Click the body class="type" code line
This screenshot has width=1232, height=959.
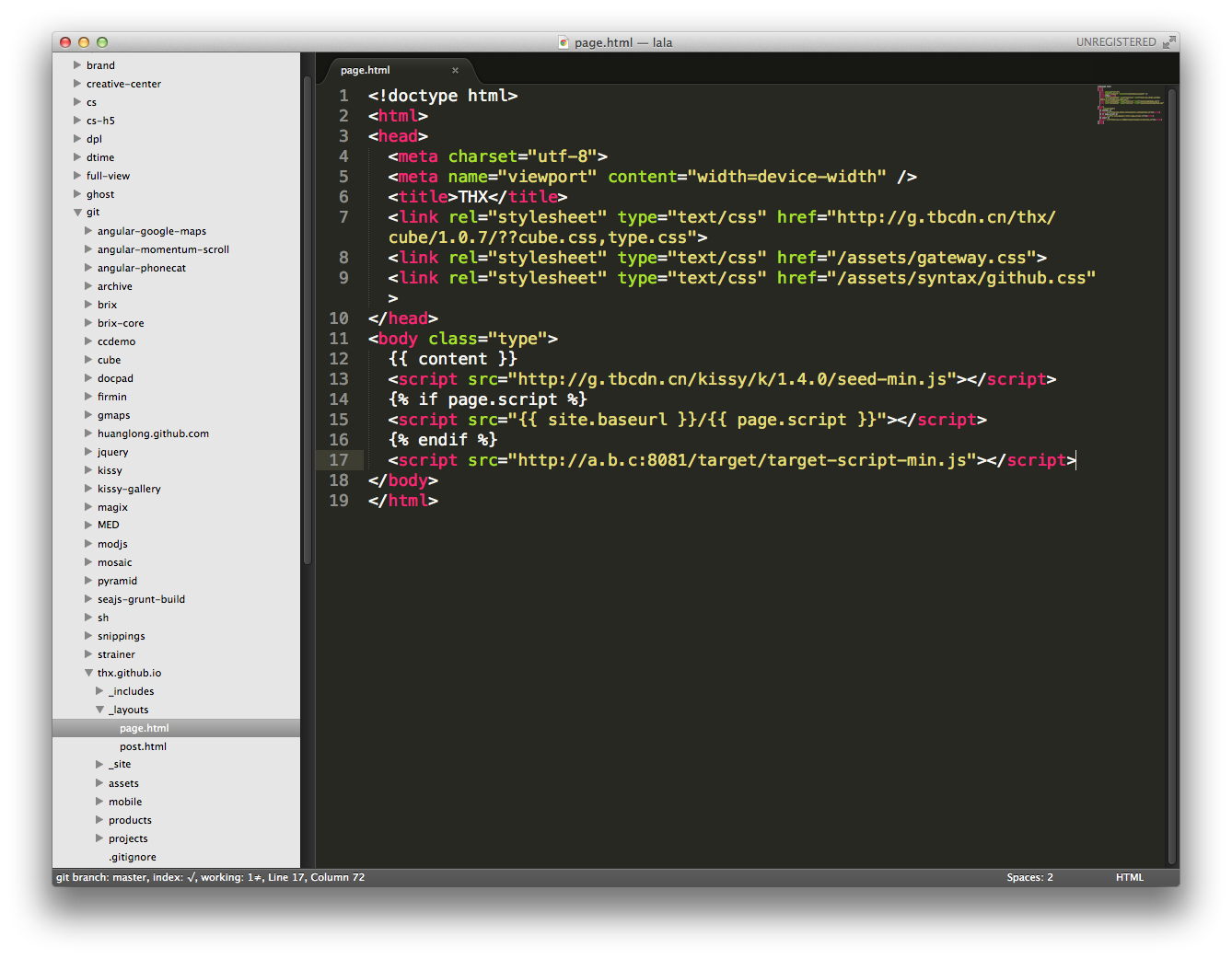[x=463, y=339]
